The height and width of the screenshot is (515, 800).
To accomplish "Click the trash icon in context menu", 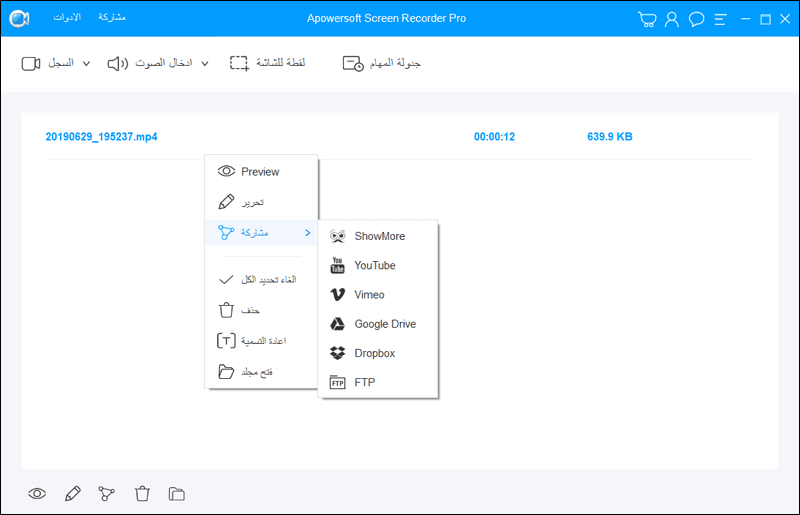I will 226,310.
